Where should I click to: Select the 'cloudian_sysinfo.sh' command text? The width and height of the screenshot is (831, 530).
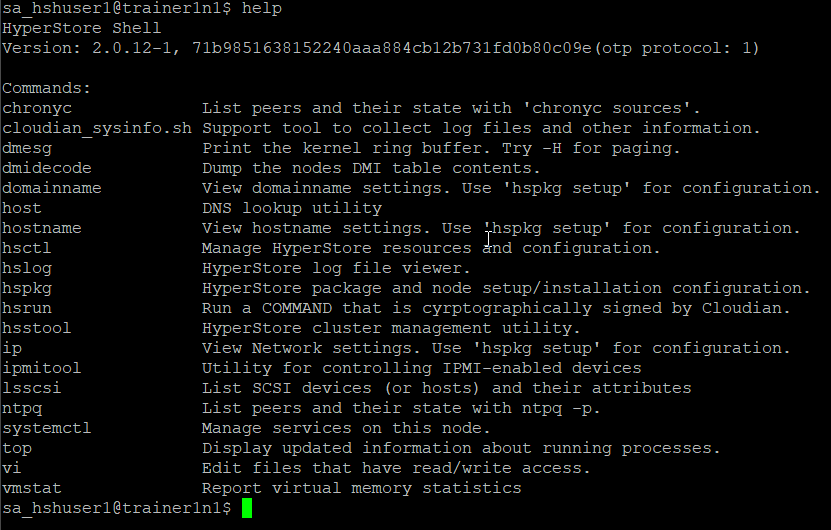[97, 128]
